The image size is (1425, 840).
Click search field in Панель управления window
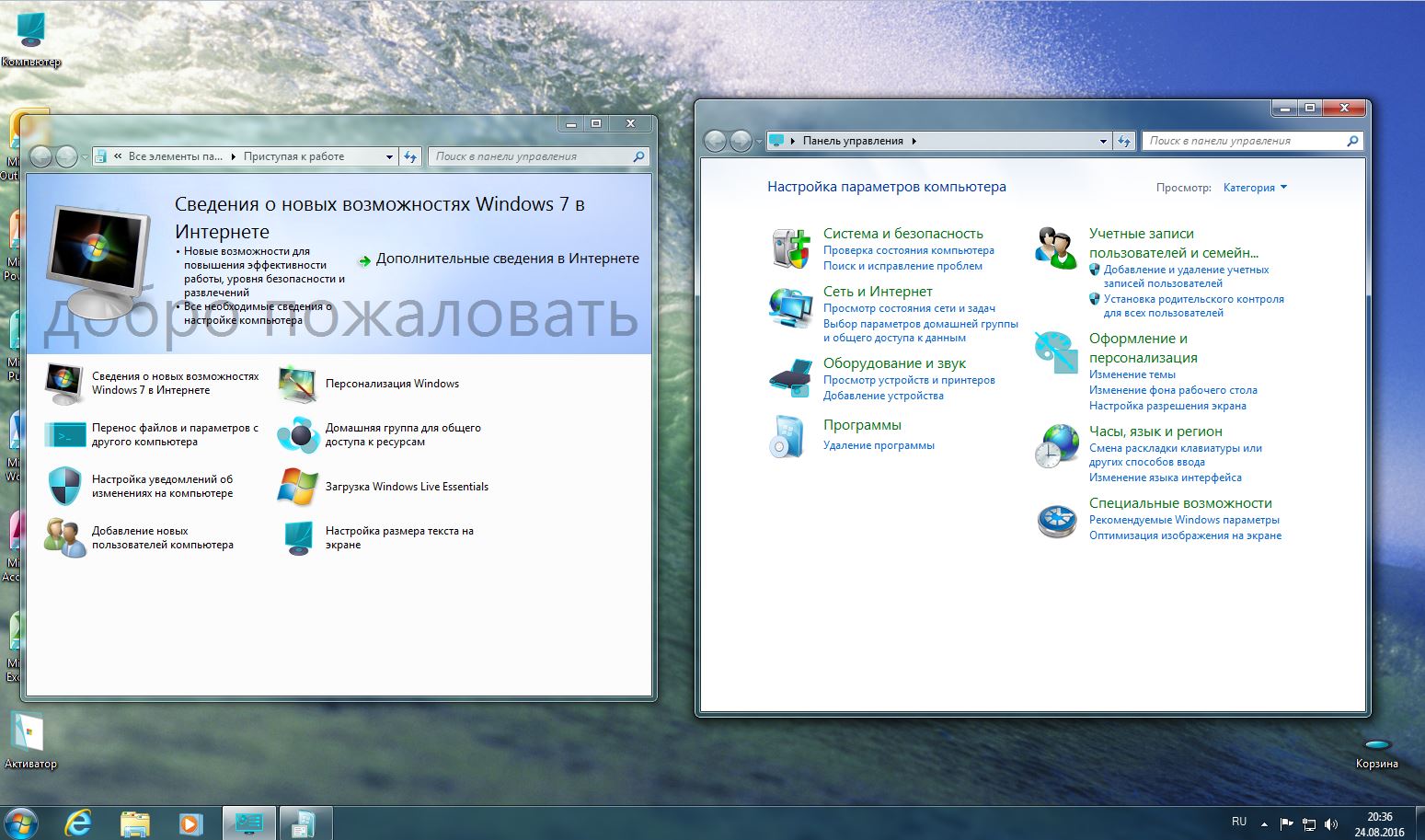click(1252, 141)
